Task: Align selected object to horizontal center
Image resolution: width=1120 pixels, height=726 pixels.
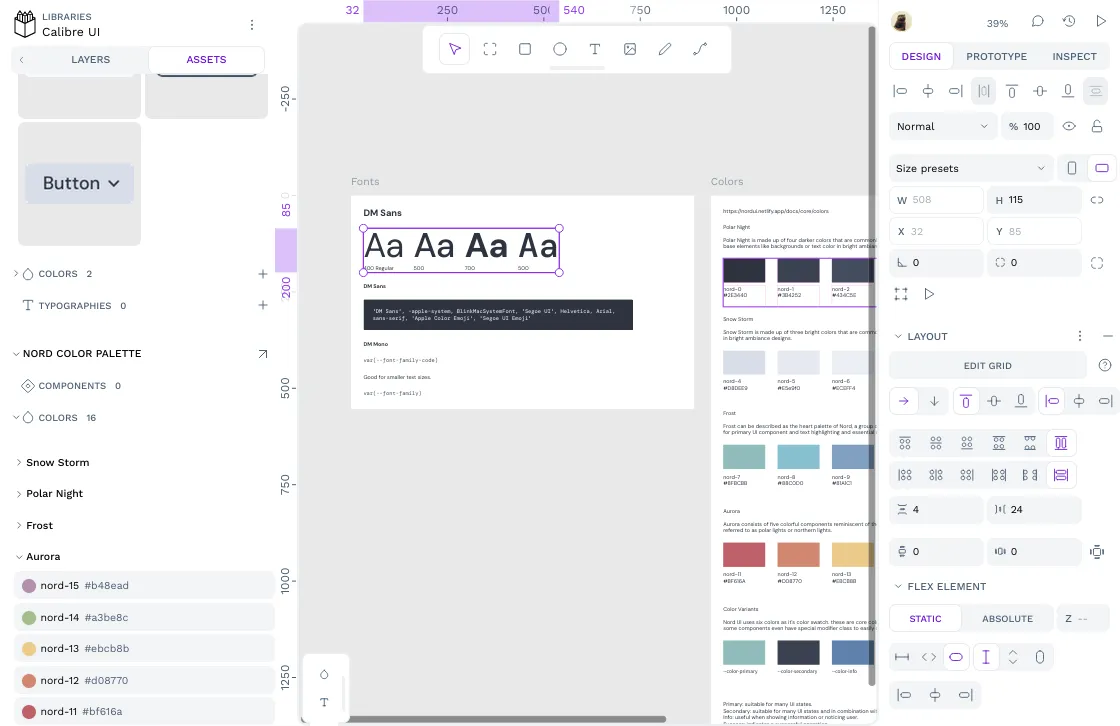Action: pos(927,90)
